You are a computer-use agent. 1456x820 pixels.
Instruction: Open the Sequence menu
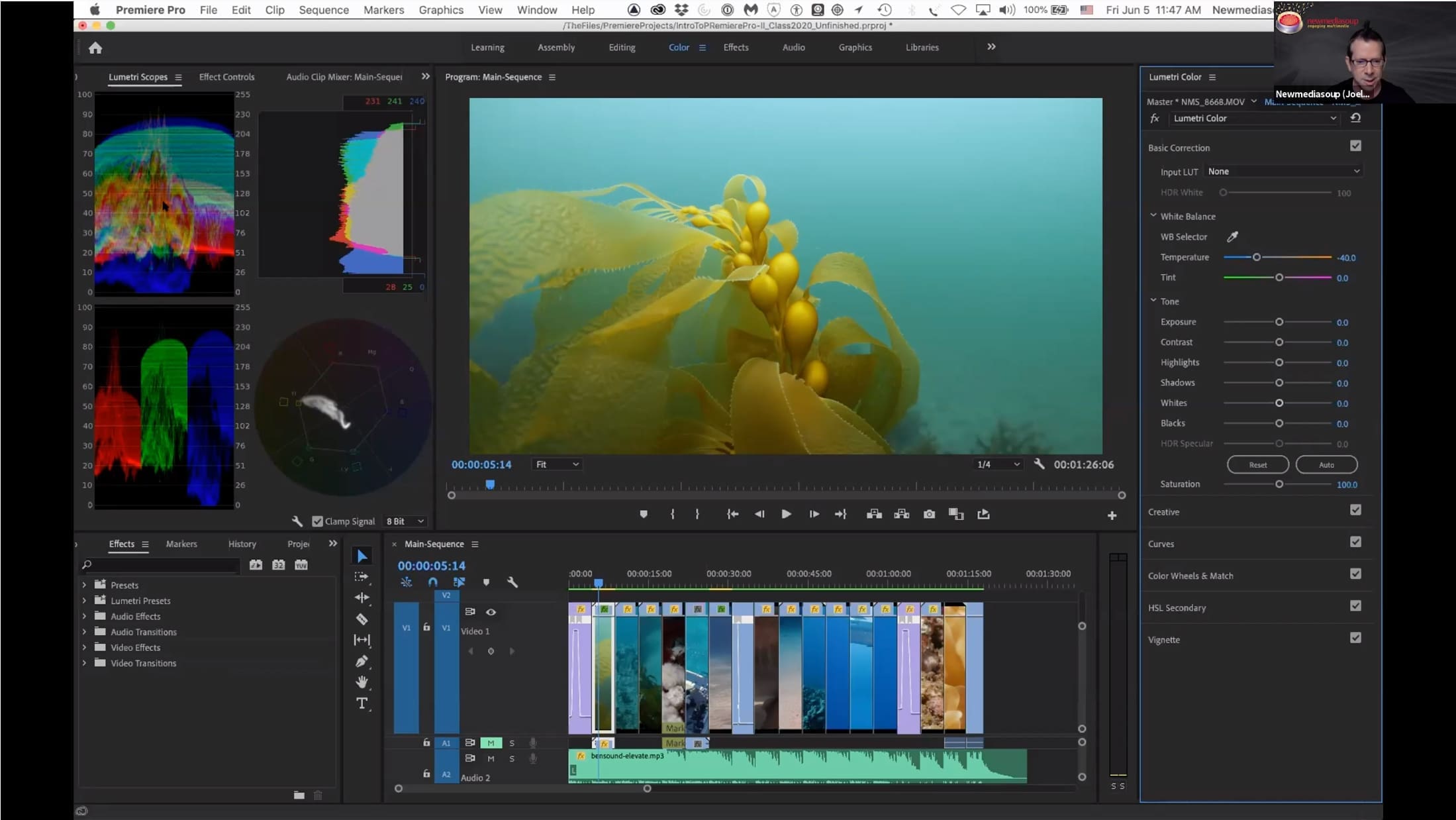point(323,10)
